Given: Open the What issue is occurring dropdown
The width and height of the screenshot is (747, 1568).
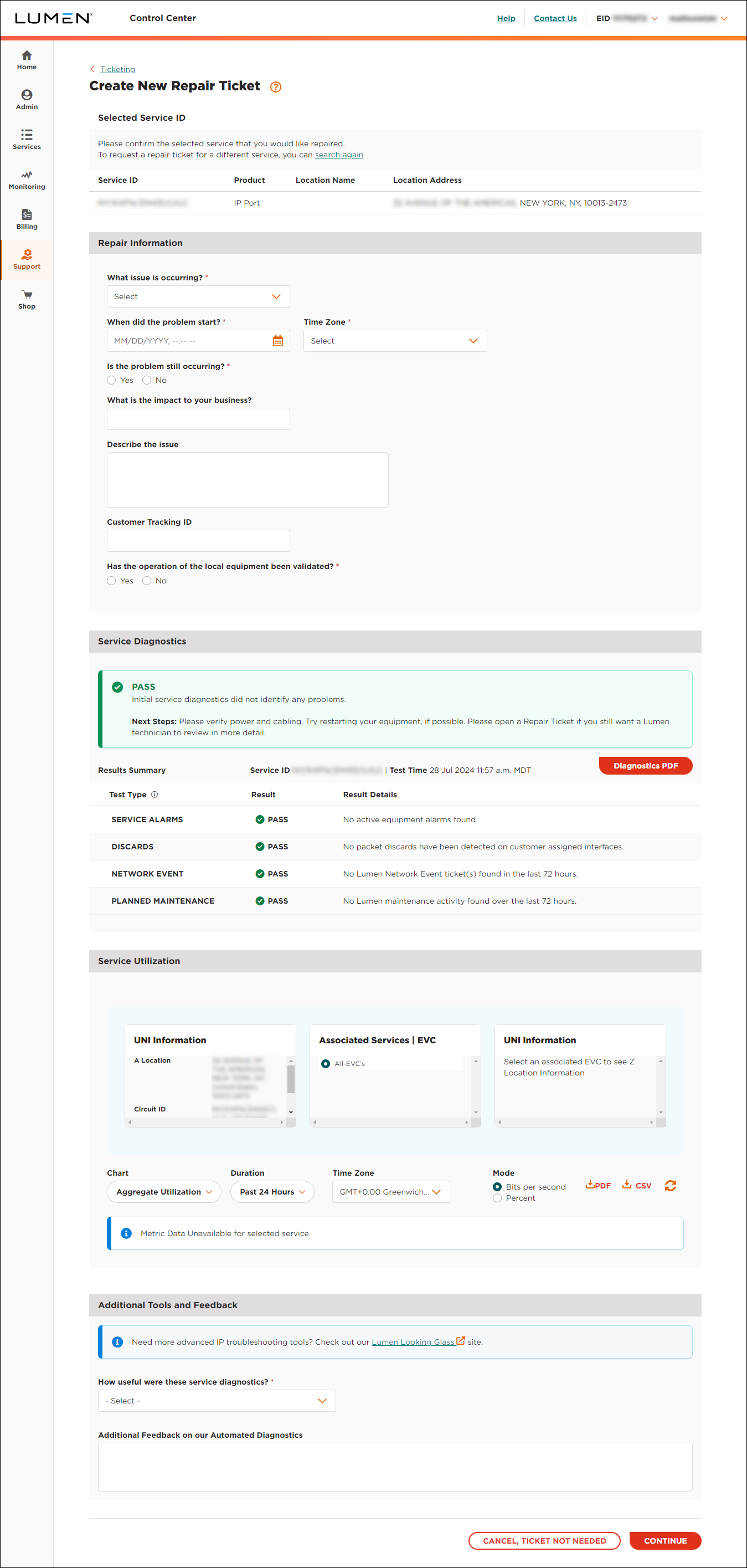Looking at the screenshot, I should click(198, 296).
